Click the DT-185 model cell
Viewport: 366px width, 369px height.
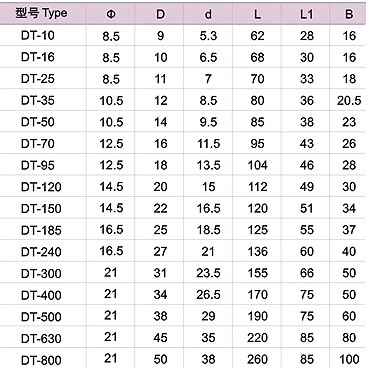coord(41,230)
